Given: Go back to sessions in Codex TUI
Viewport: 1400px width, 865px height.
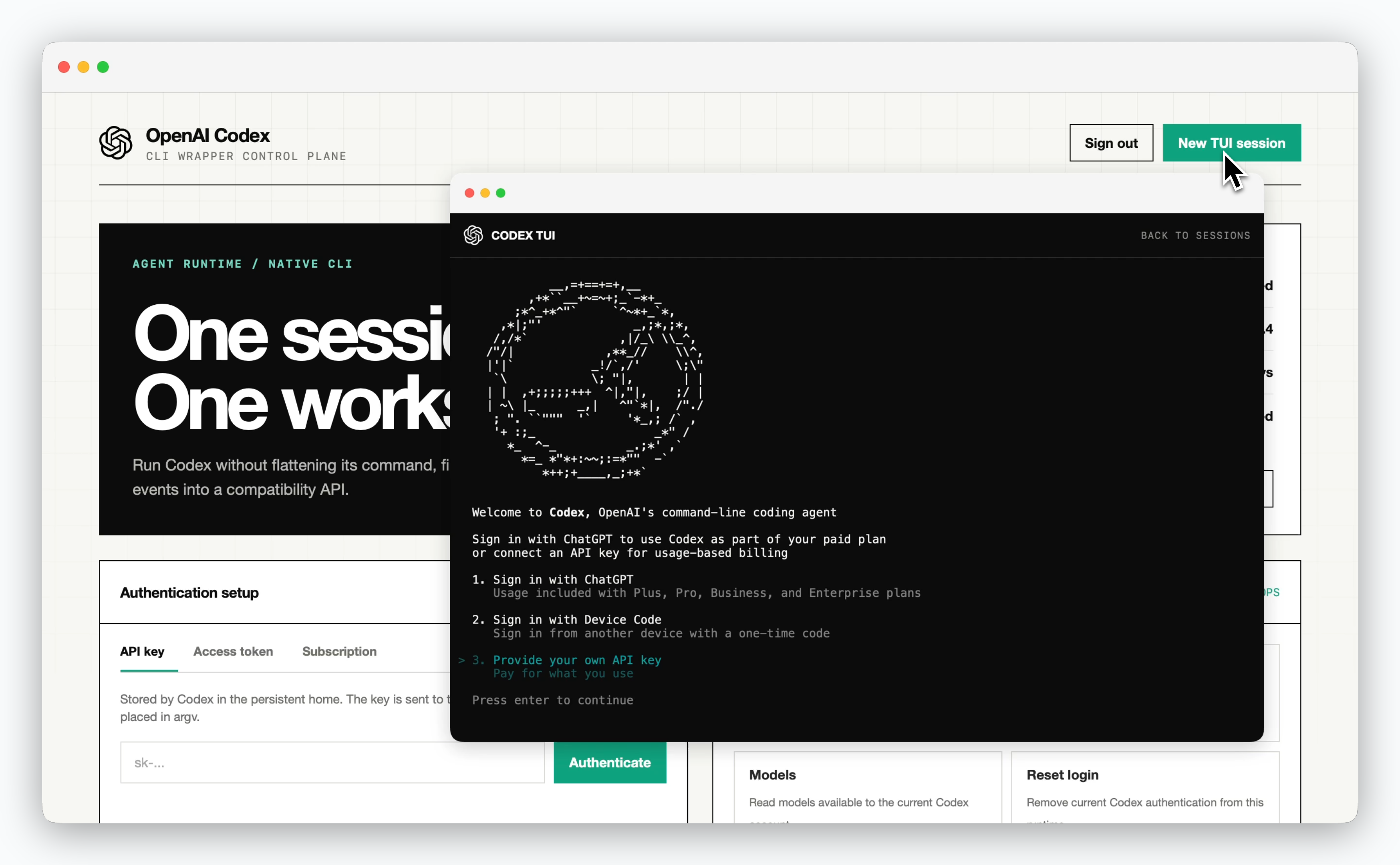Looking at the screenshot, I should (1195, 235).
